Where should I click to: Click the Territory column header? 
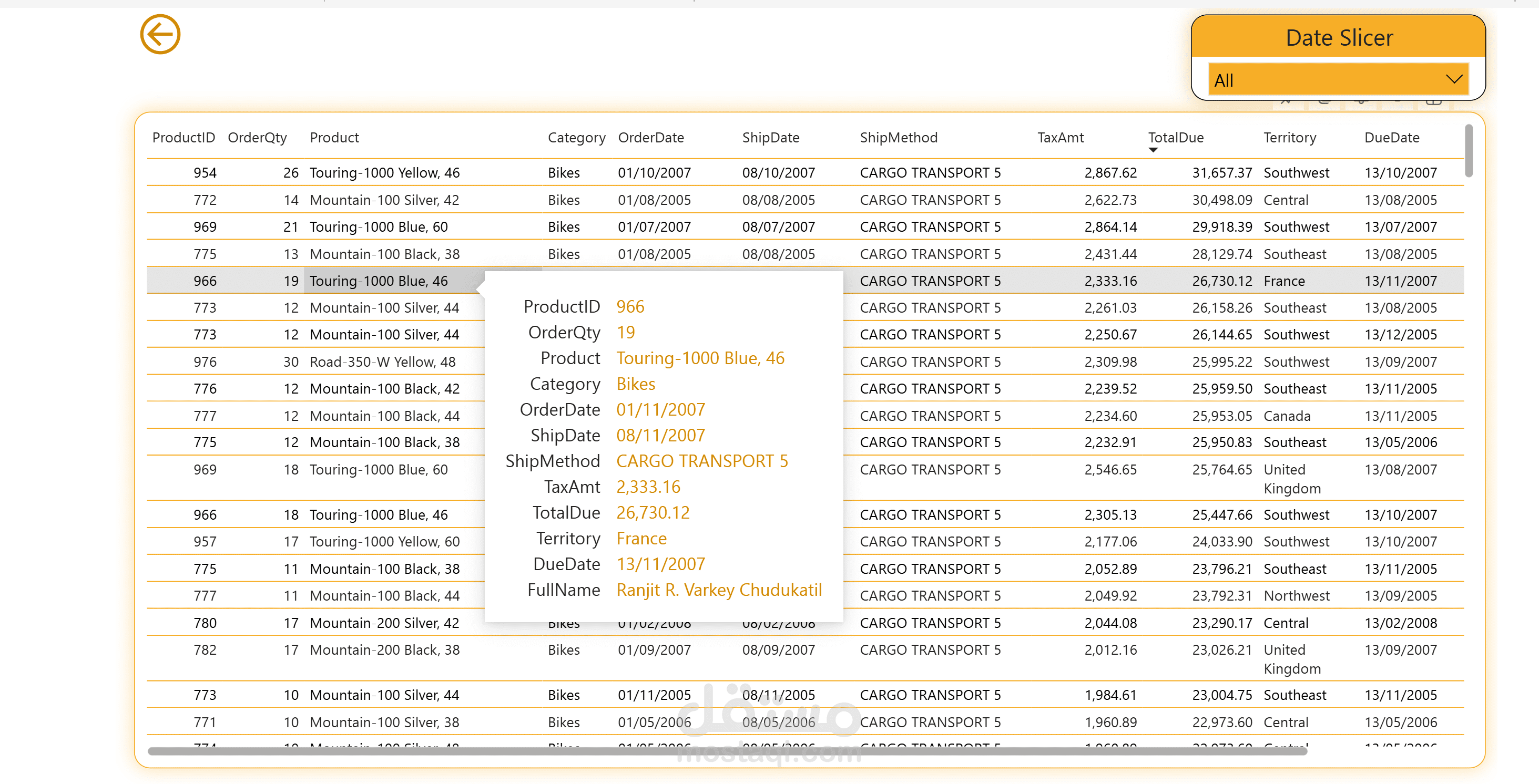click(x=1289, y=138)
